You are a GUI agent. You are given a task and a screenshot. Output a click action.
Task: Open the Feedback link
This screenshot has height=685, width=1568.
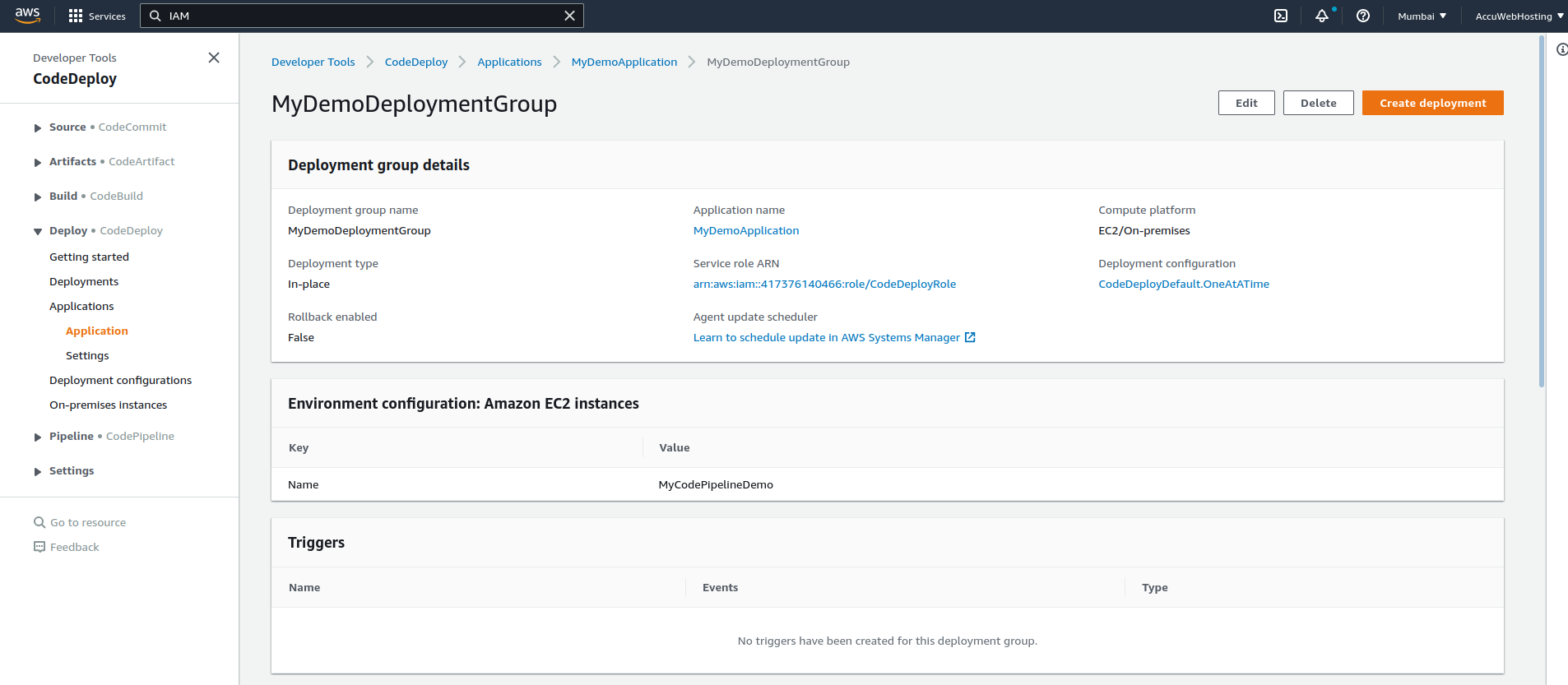coord(66,547)
